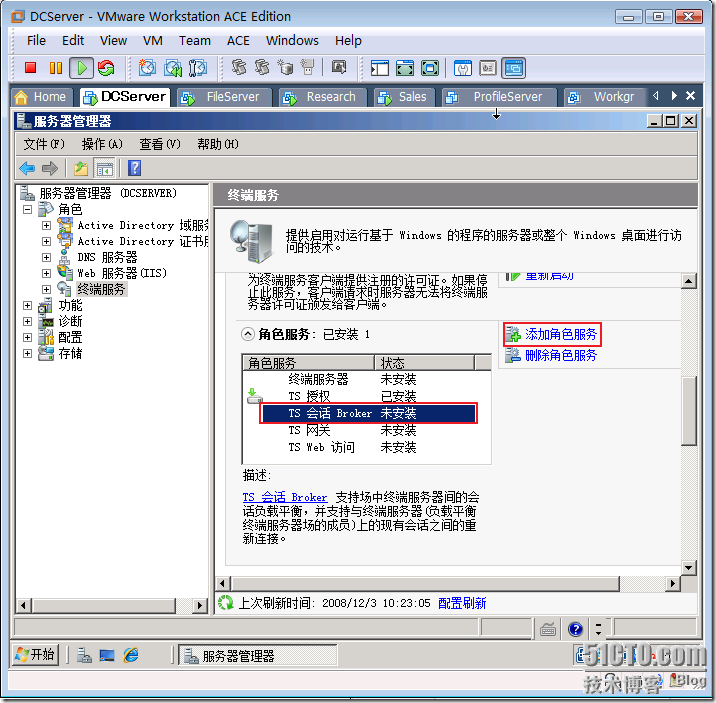
Task: Click the VMware reset restart icon
Action: [x=106, y=68]
